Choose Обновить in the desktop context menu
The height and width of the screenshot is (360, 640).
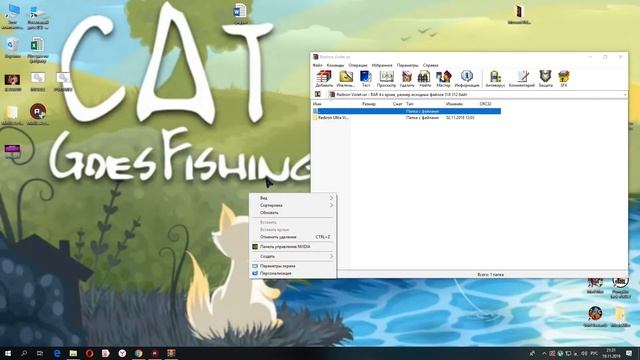point(293,213)
